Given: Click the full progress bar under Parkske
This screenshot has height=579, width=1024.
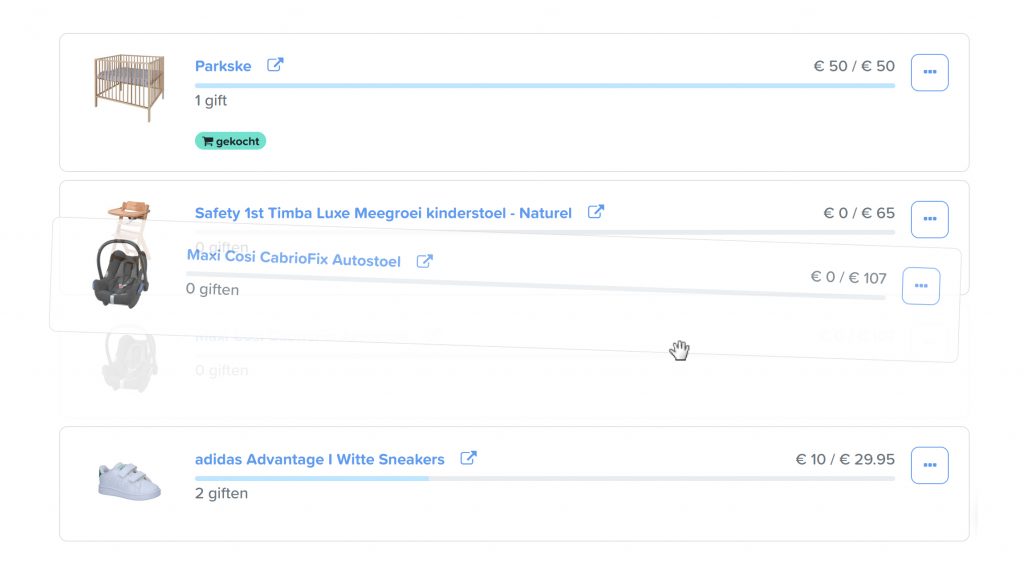Looking at the screenshot, I should [545, 86].
